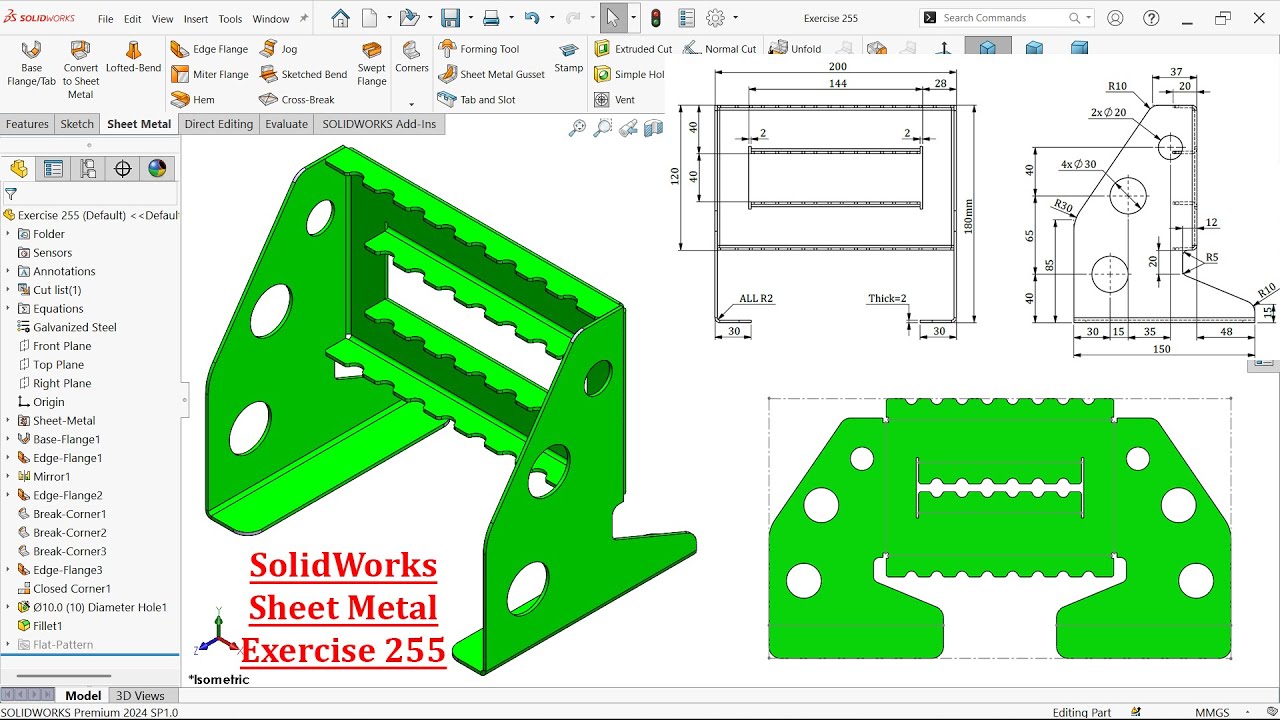
Task: Select the Hem tool
Action: point(192,100)
